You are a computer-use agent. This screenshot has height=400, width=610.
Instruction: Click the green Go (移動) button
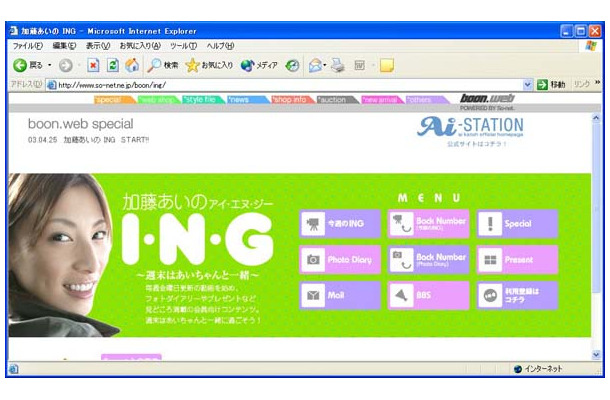(550, 84)
